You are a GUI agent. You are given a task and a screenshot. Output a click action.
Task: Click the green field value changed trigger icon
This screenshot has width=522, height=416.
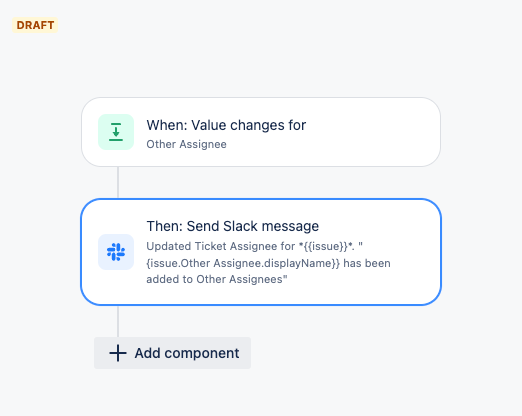pos(116,132)
